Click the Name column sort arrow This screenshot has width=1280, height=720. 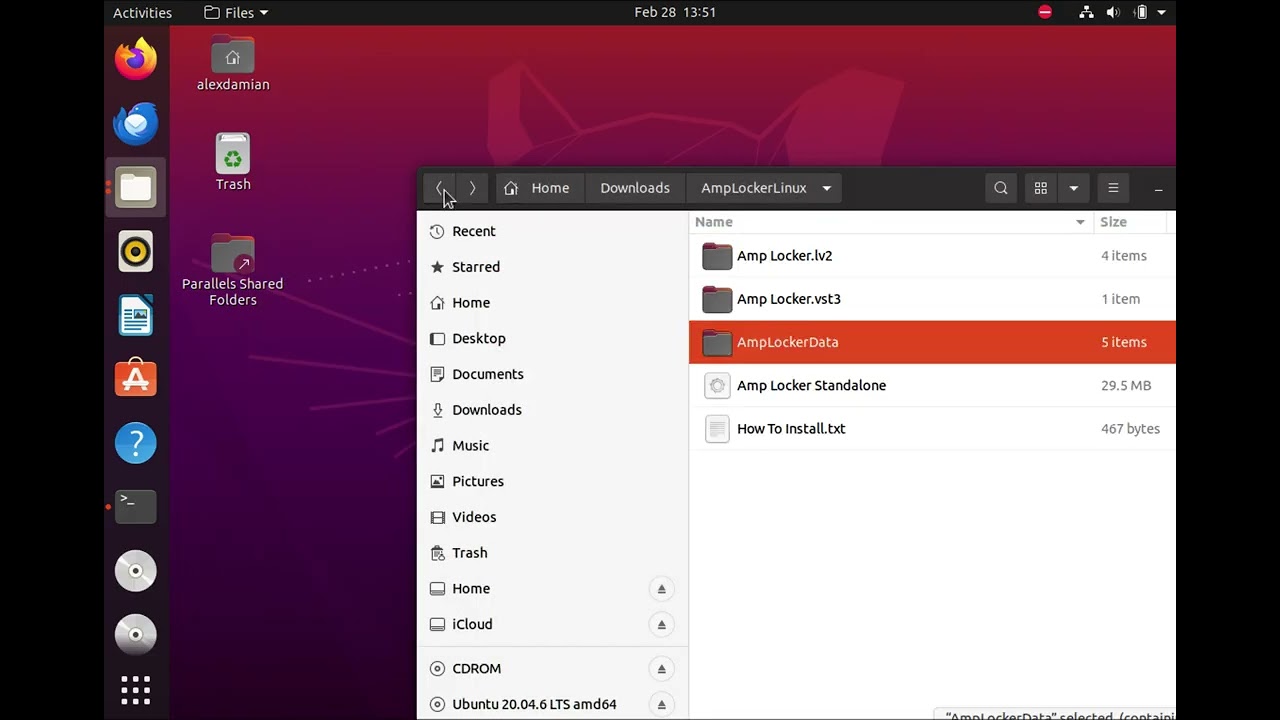(x=1080, y=222)
